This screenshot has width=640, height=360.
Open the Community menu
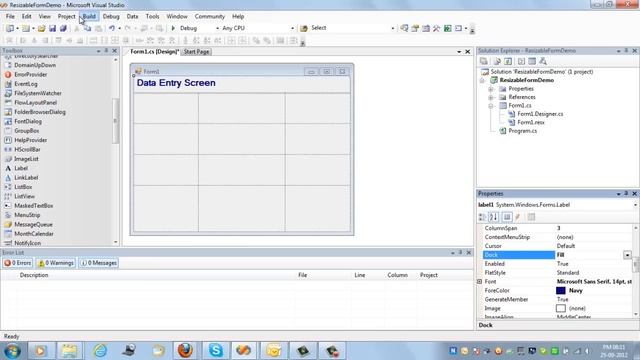pos(210,16)
